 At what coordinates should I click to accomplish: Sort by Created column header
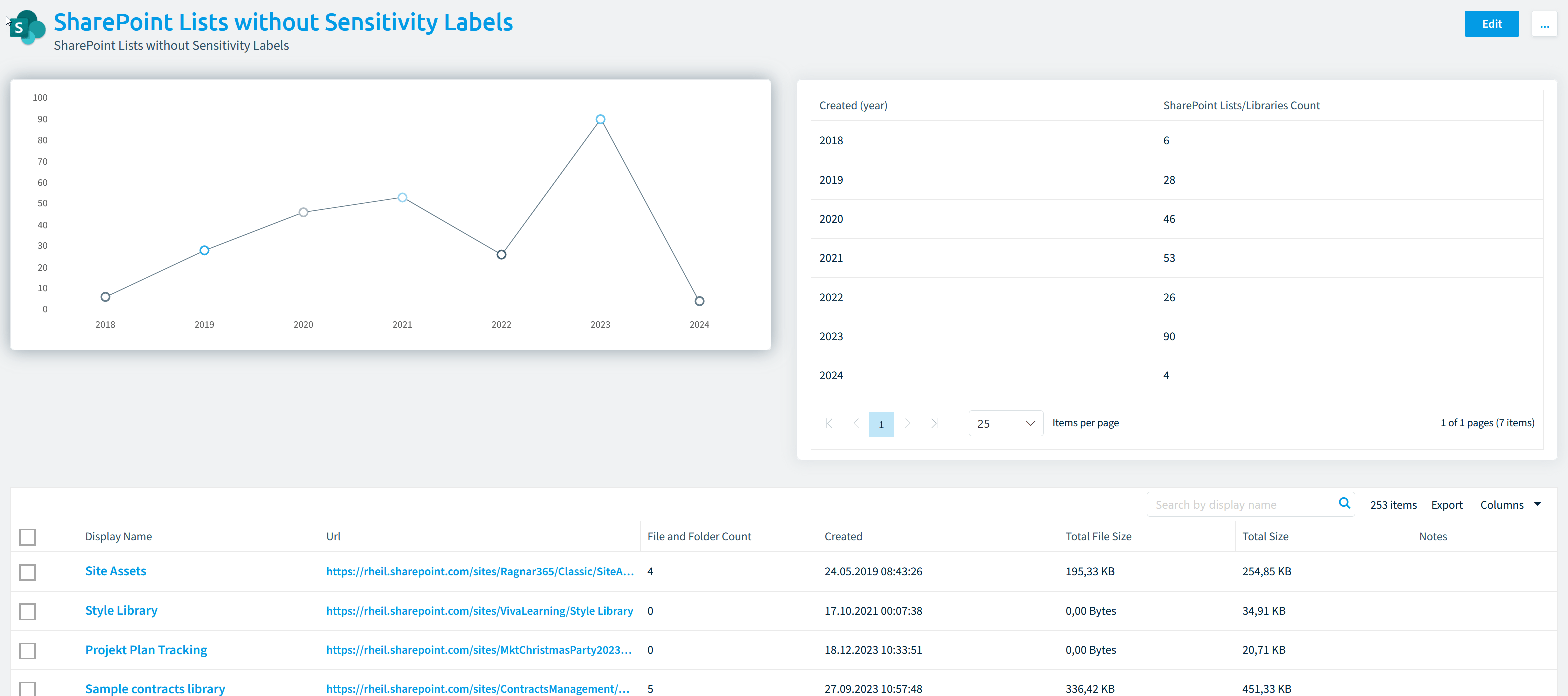pos(843,536)
